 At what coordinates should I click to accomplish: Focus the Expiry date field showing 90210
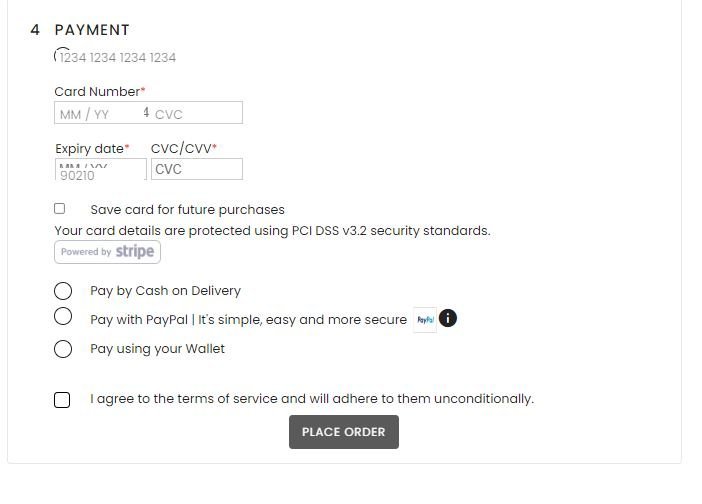(x=101, y=169)
